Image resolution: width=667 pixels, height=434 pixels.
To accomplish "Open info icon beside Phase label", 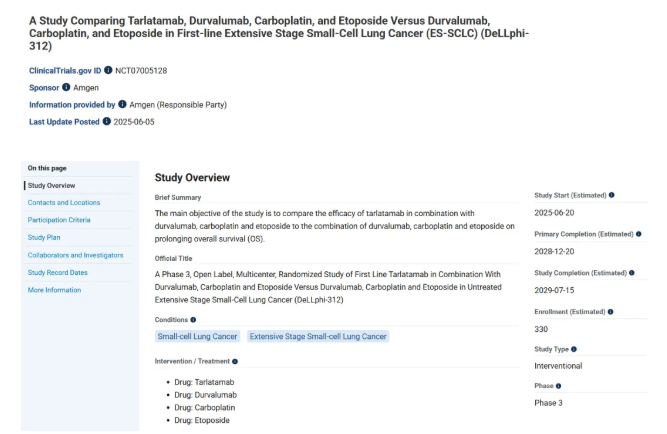I will point(558,386).
